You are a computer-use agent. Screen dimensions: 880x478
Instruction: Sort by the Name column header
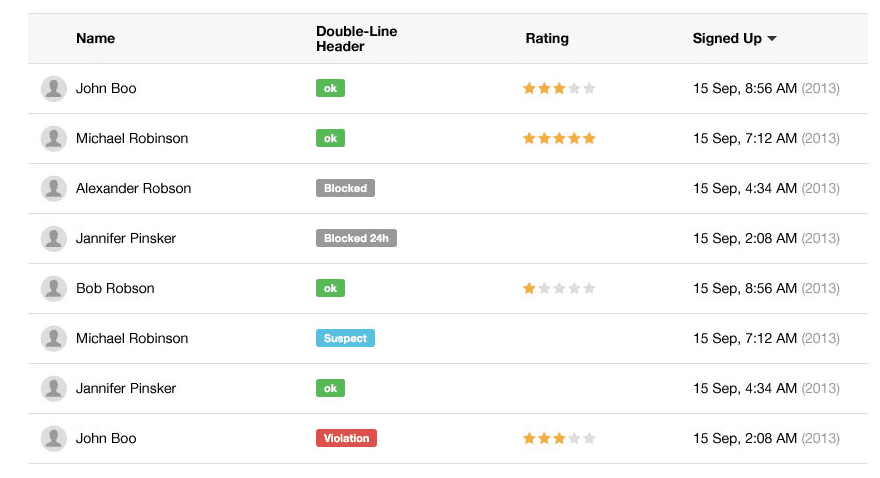(95, 39)
